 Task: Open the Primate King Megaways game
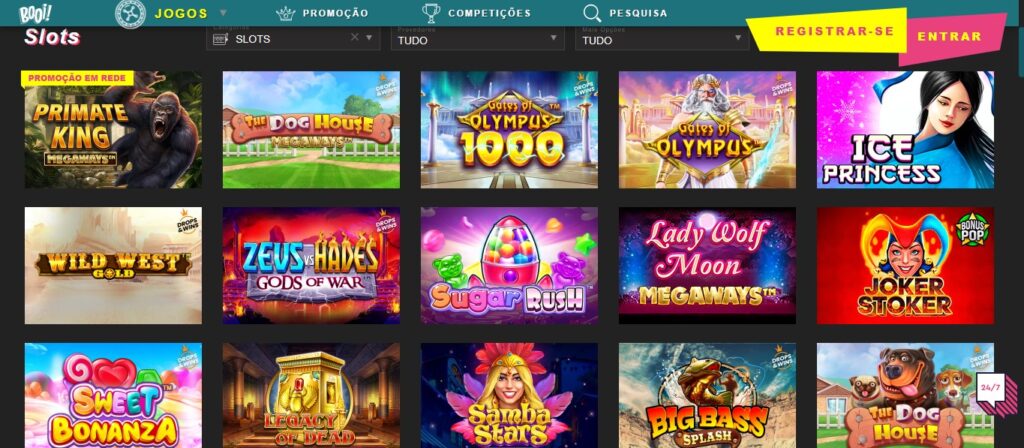[x=114, y=130]
